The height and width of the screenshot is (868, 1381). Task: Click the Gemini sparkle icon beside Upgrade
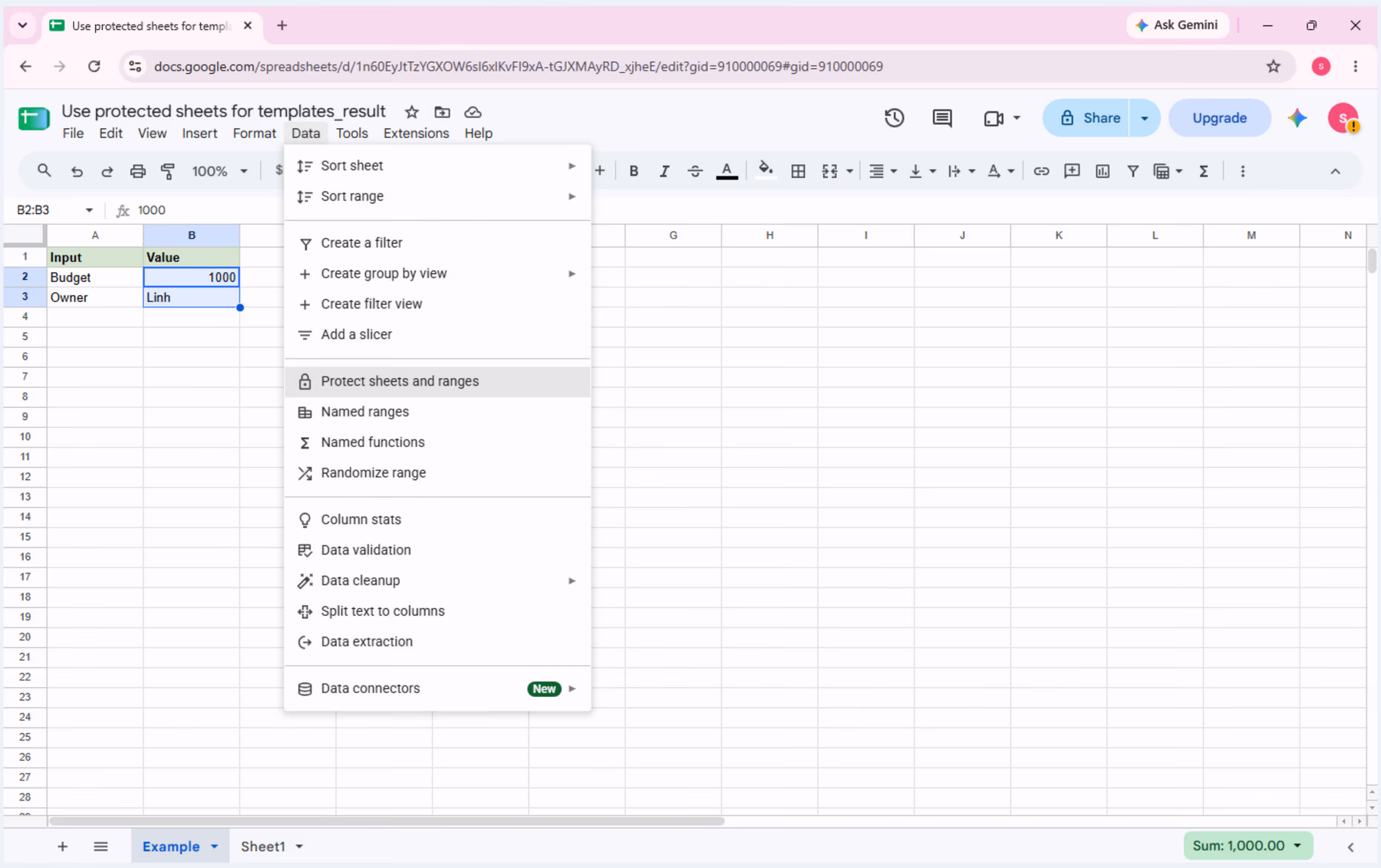(x=1297, y=118)
